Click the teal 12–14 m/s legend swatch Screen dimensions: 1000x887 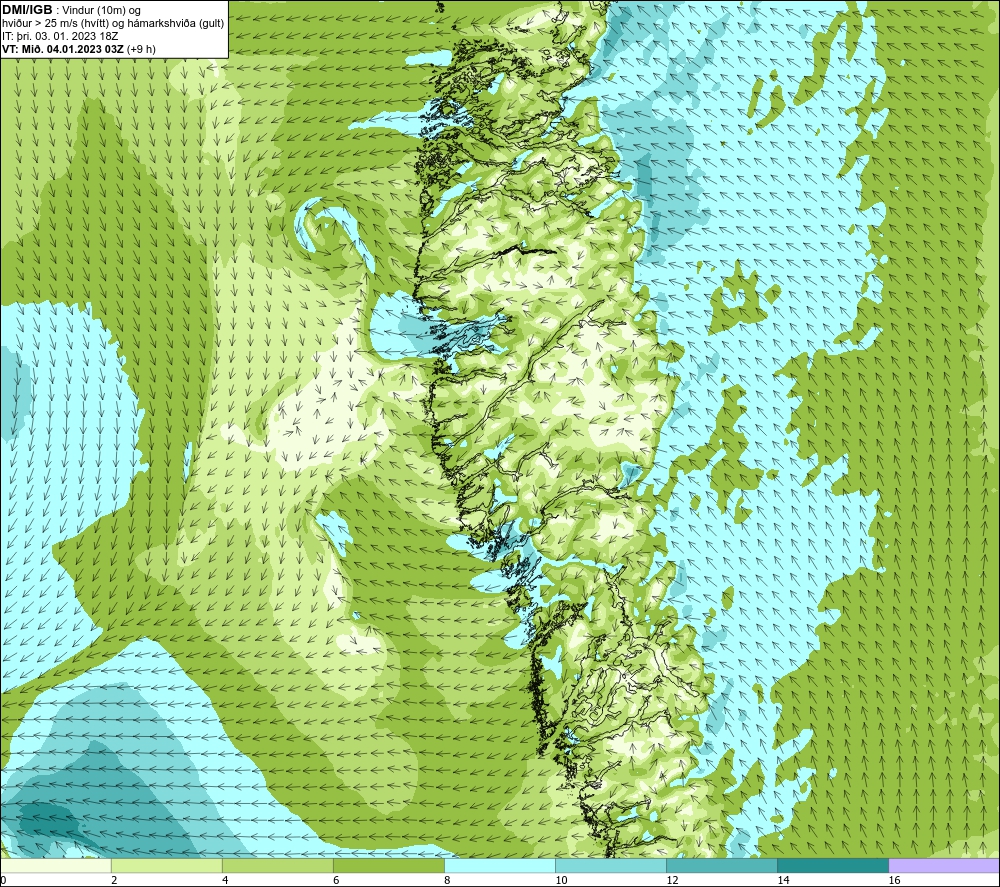721,865
